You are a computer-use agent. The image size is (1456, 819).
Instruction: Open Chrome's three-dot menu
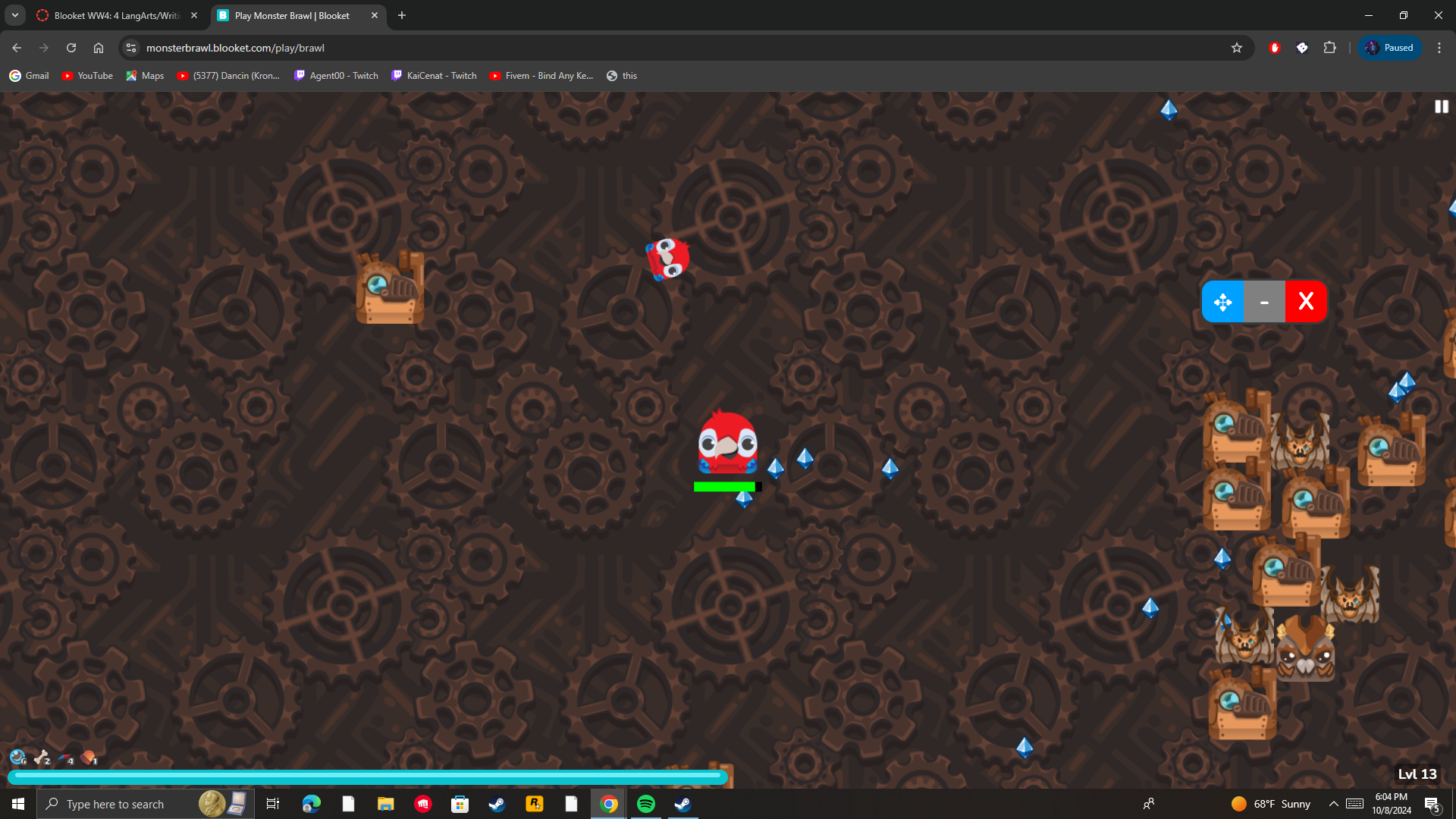pyautogui.click(x=1439, y=48)
